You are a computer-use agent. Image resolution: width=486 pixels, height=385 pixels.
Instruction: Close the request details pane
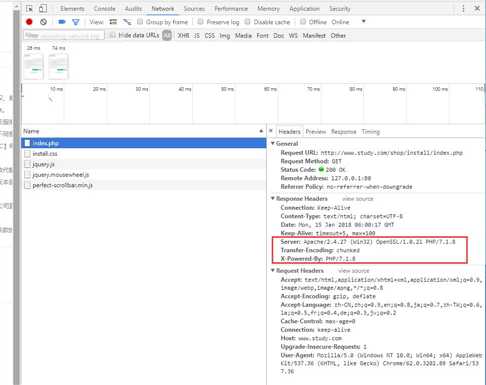point(271,131)
